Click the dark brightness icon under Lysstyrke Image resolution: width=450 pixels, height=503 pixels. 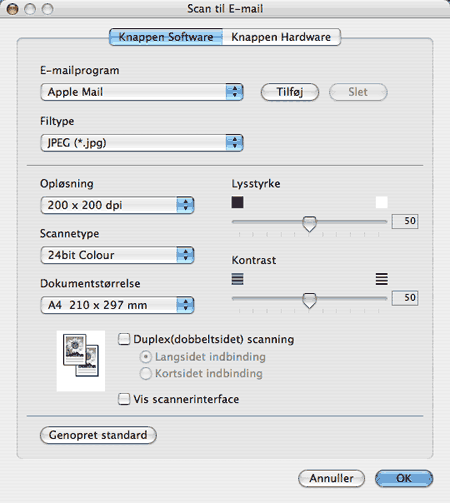point(237,202)
